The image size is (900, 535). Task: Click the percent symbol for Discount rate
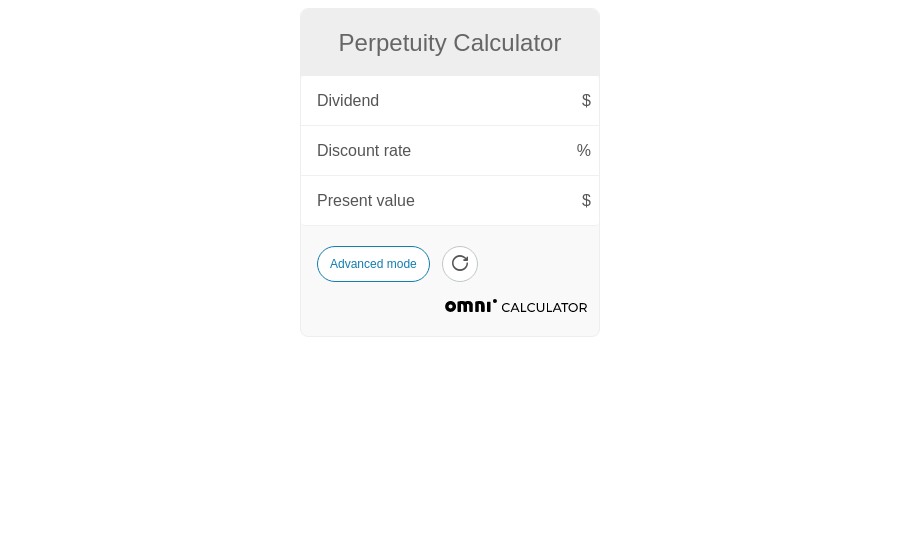point(584,151)
